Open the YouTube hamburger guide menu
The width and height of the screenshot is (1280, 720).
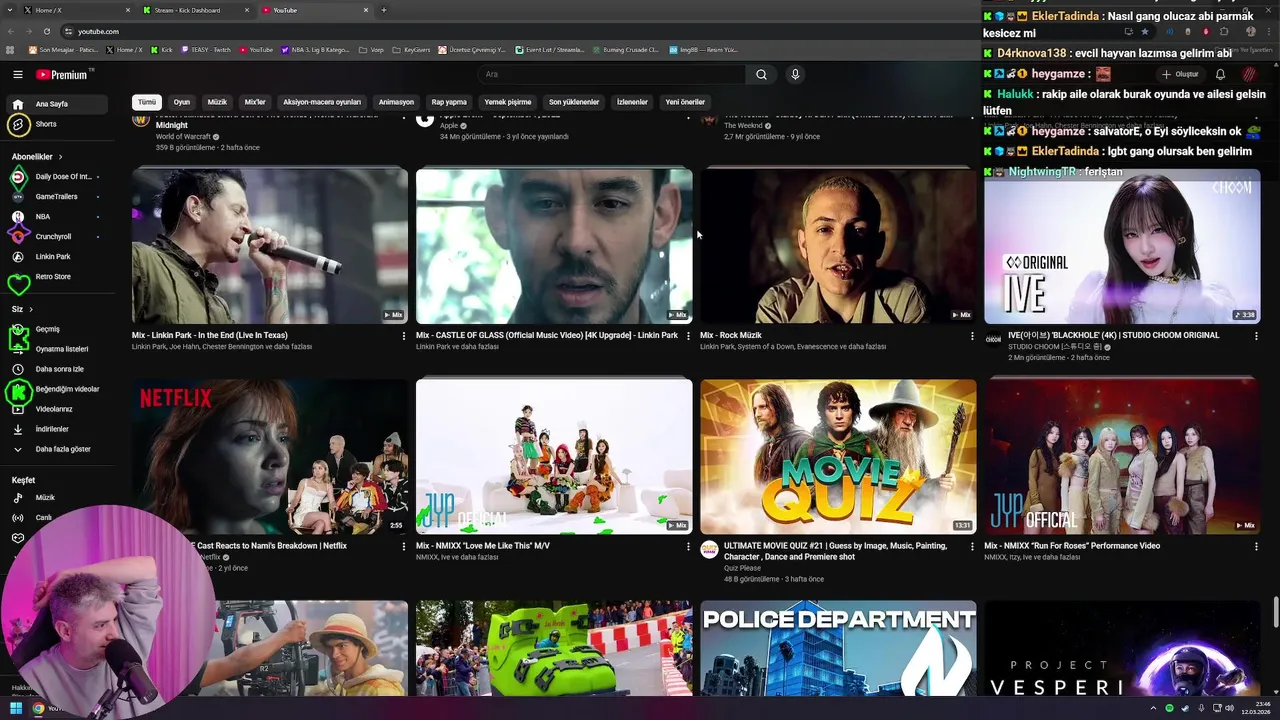(17, 74)
